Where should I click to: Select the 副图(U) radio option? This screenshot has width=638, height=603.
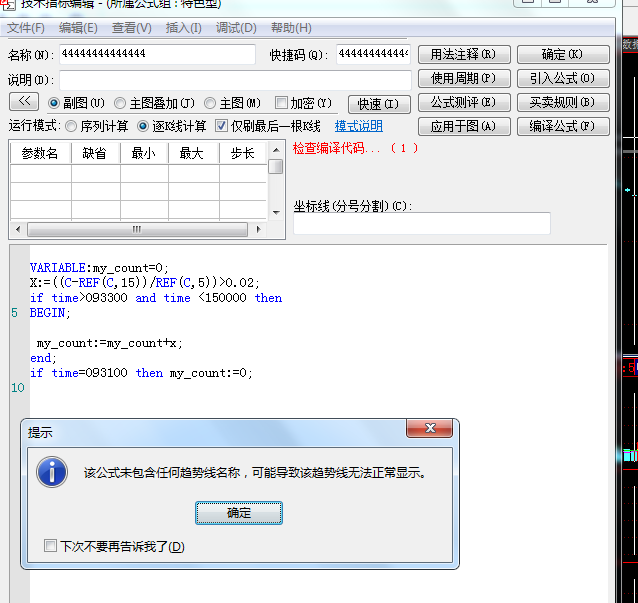[x=54, y=103]
